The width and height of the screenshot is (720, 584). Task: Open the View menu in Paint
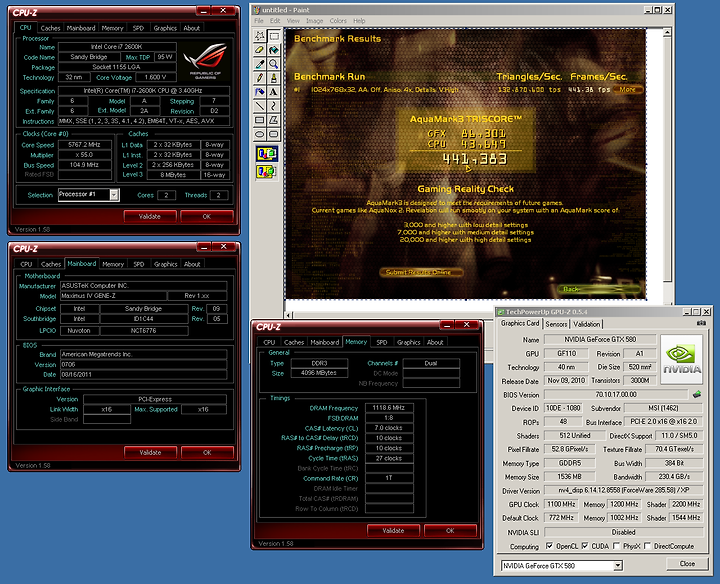coord(293,21)
